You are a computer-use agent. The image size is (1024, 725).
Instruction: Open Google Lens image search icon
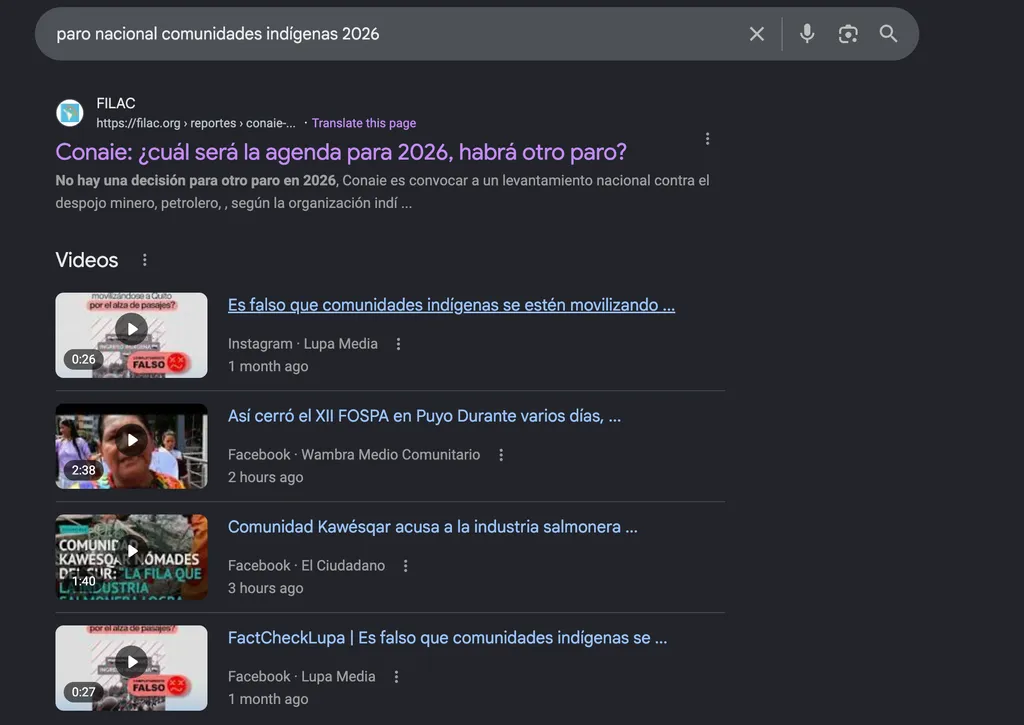pyautogui.click(x=848, y=34)
